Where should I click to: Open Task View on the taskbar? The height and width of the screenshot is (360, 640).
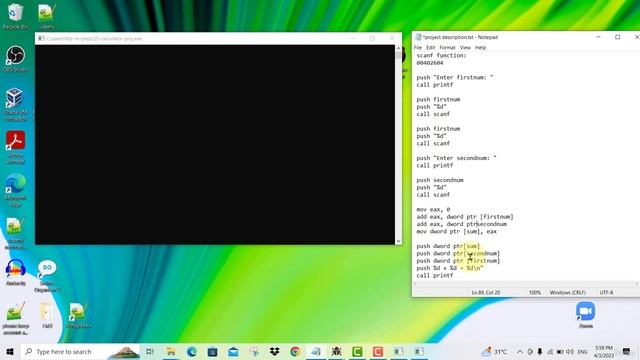pos(150,351)
